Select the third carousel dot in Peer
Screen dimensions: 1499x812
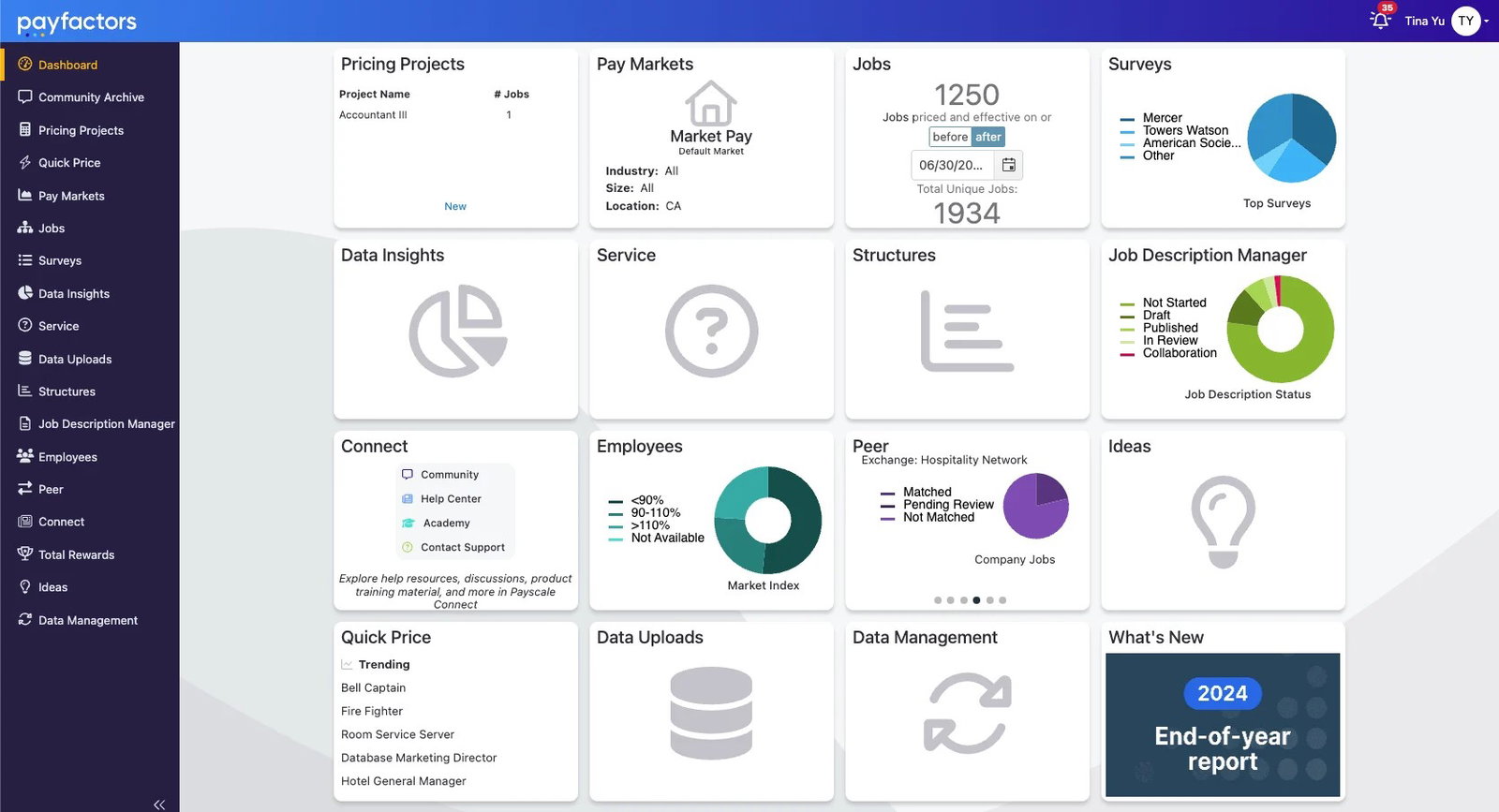[x=964, y=600]
